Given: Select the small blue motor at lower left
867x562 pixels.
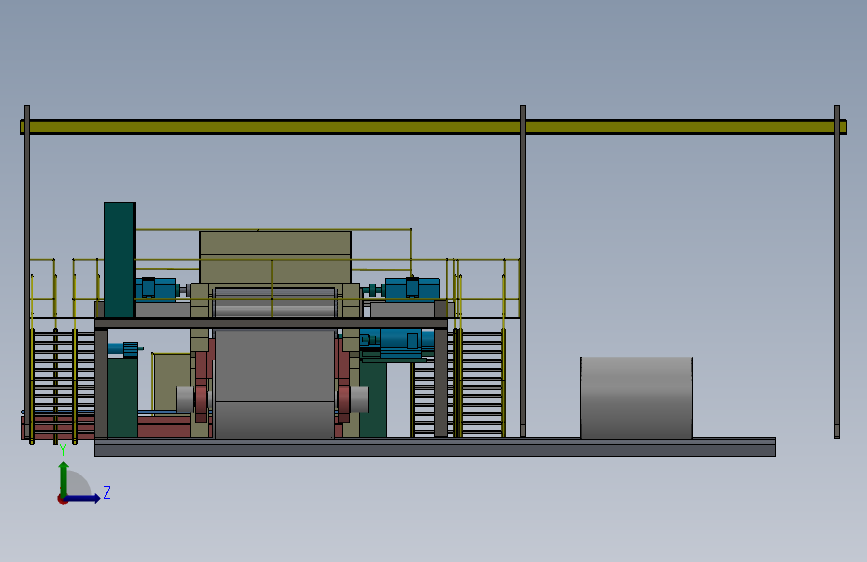Looking at the screenshot, I should (x=125, y=349).
